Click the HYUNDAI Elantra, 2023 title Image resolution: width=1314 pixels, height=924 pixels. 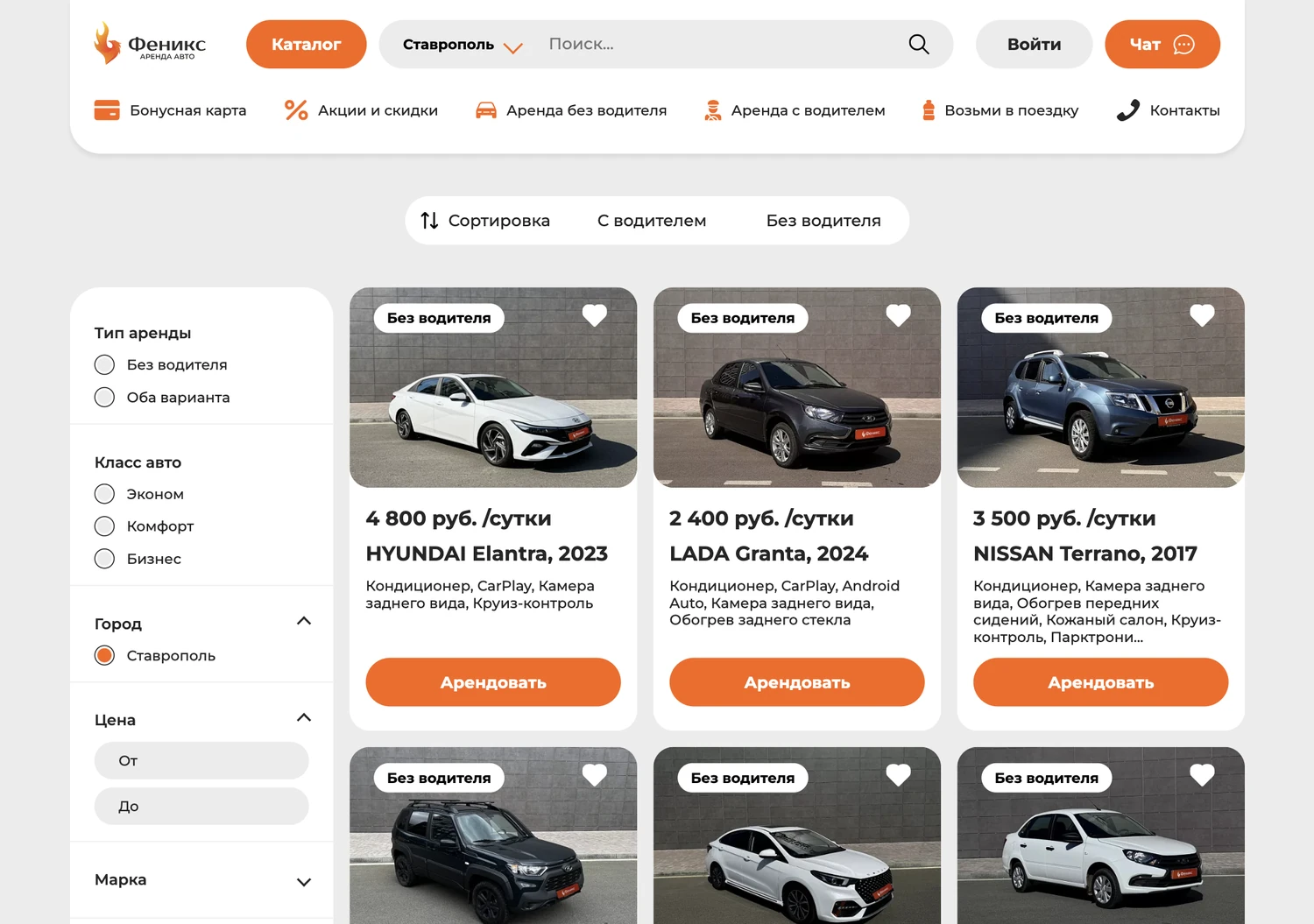487,554
